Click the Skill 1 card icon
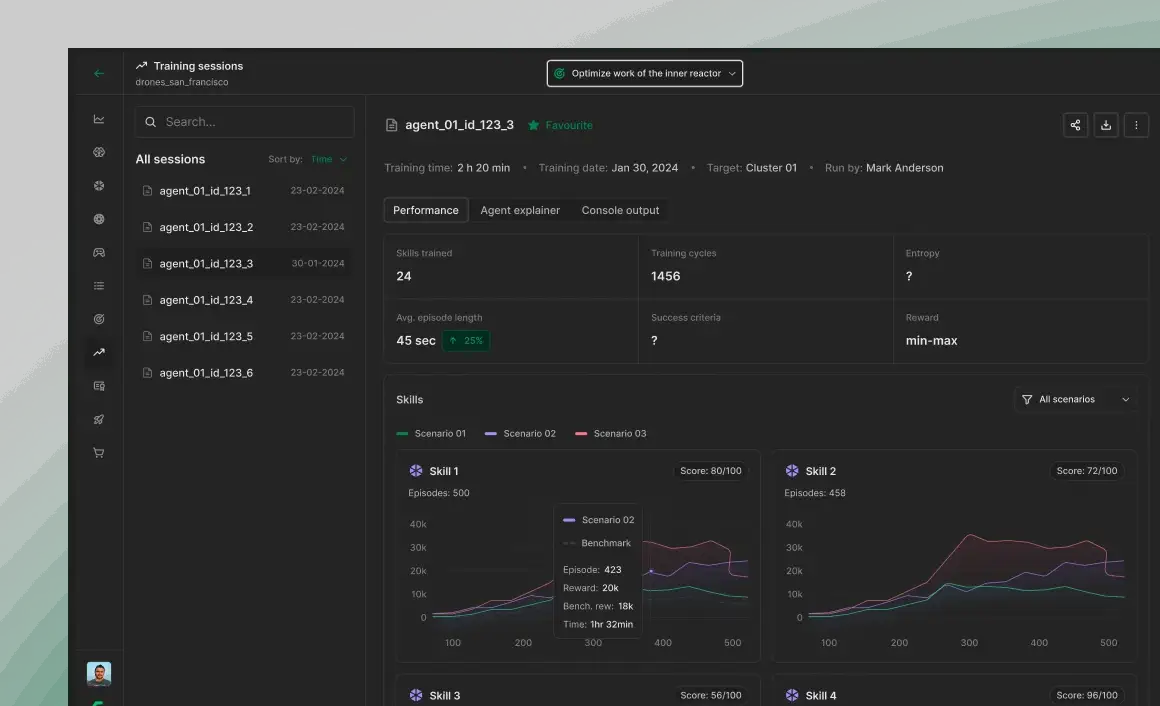1160x706 pixels. coord(416,471)
